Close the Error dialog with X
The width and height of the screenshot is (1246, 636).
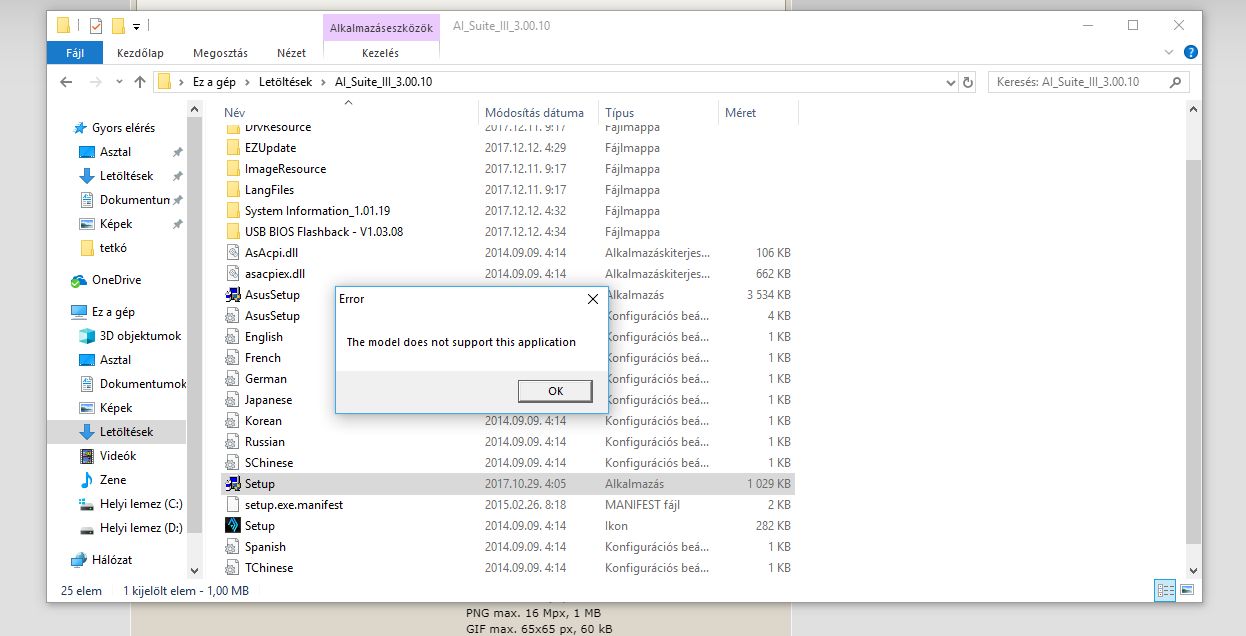(593, 299)
